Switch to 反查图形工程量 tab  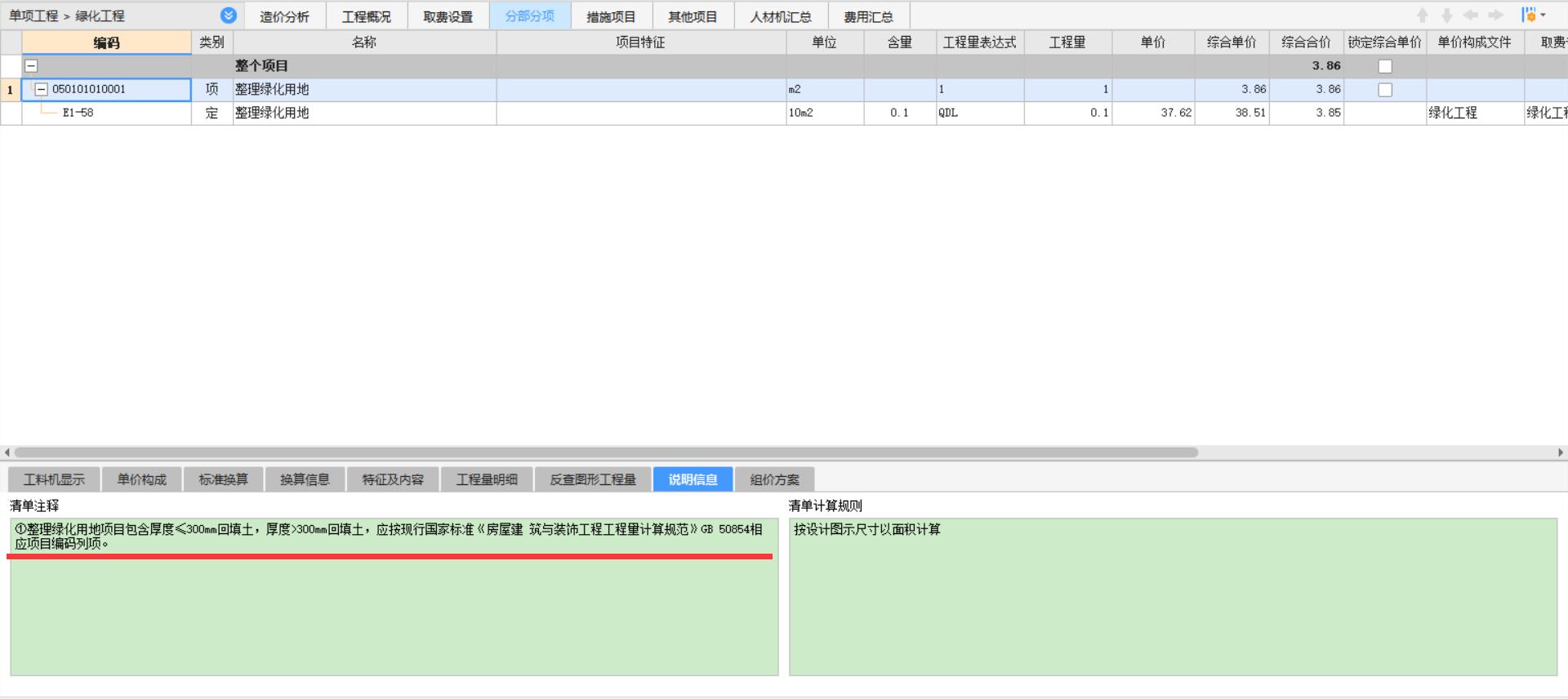click(x=593, y=479)
